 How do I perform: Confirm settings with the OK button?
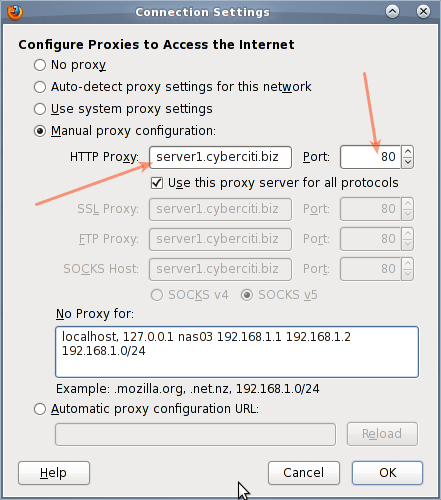point(387,473)
